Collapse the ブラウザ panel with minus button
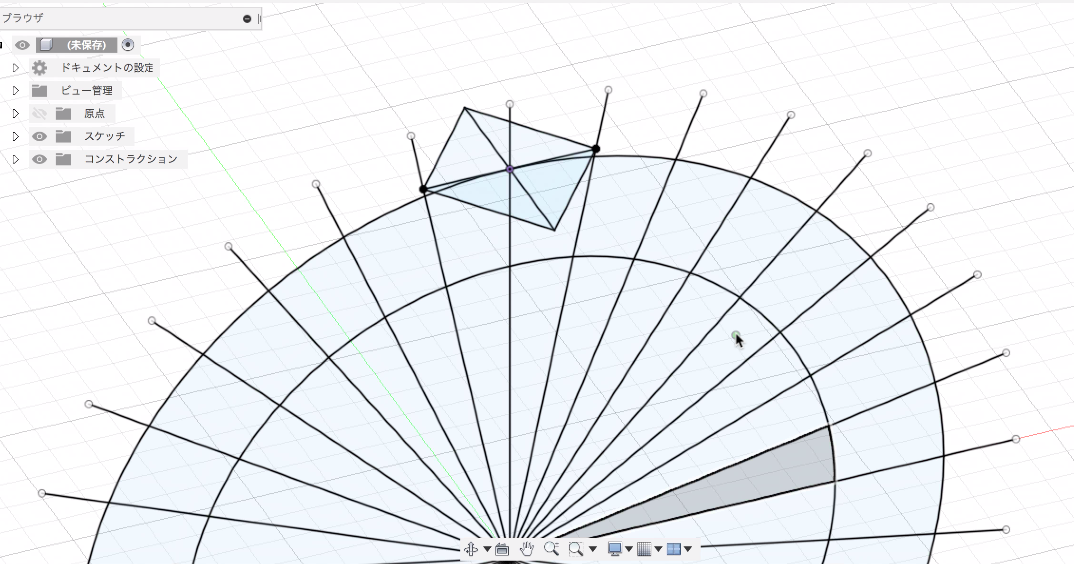The image size is (1074, 564). (x=247, y=18)
